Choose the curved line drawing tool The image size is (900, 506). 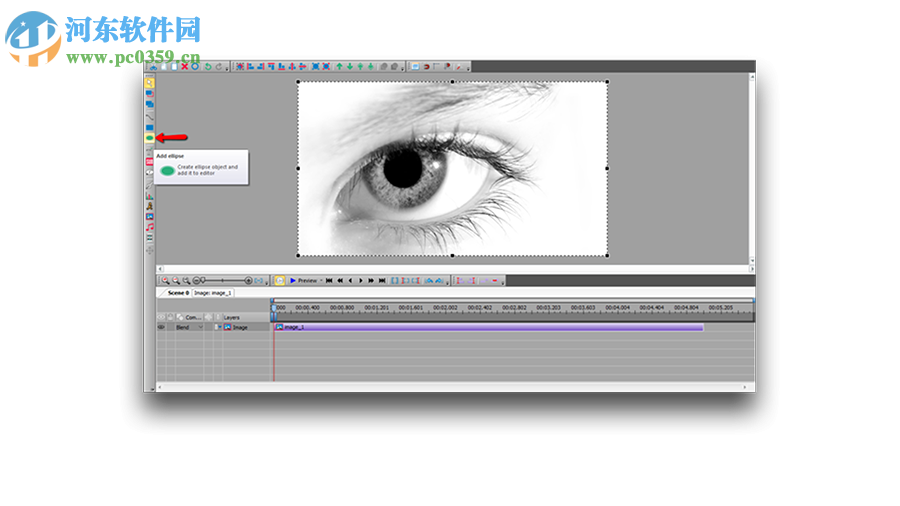pyautogui.click(x=150, y=116)
